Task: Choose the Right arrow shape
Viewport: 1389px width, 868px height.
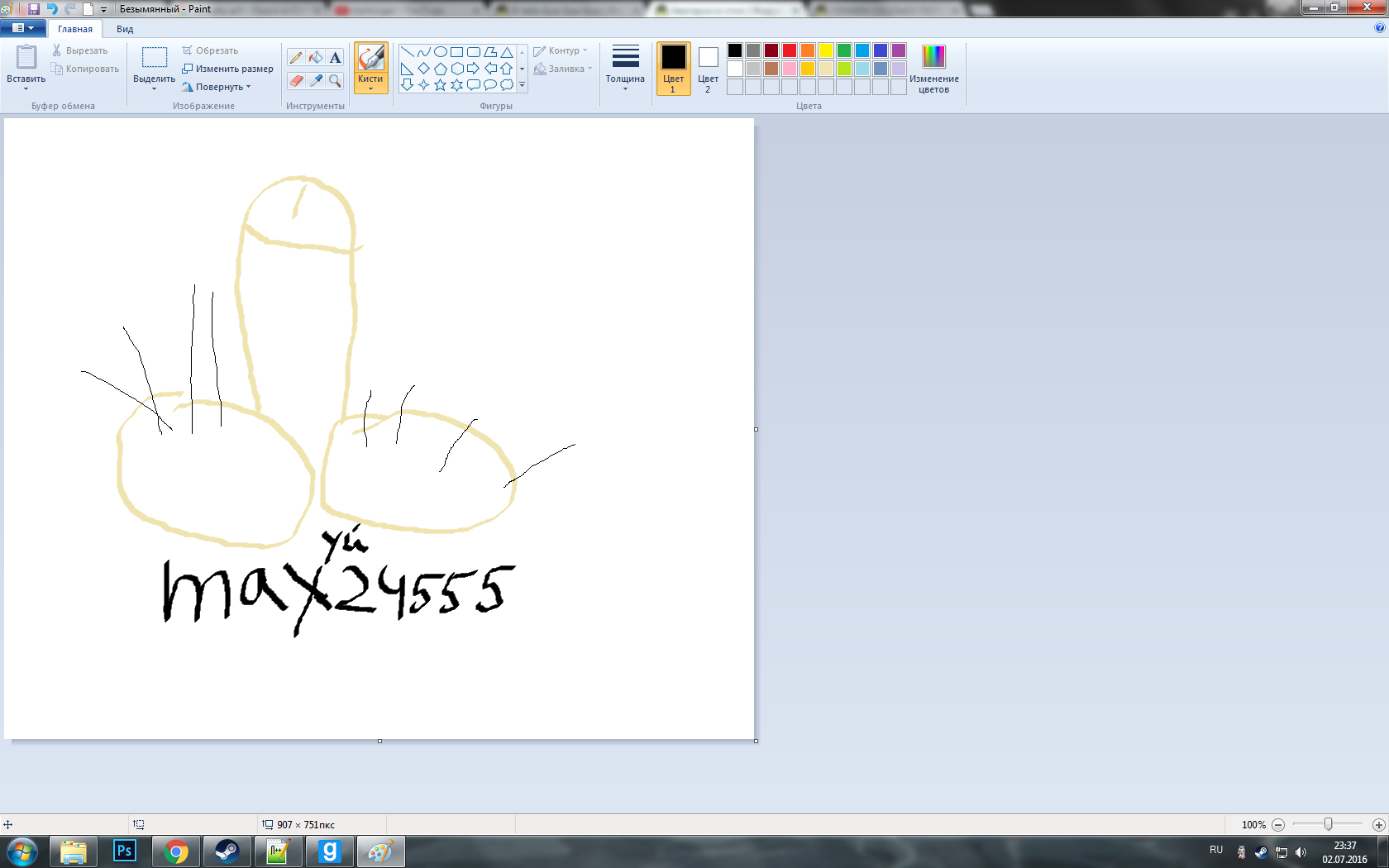Action: [473, 69]
